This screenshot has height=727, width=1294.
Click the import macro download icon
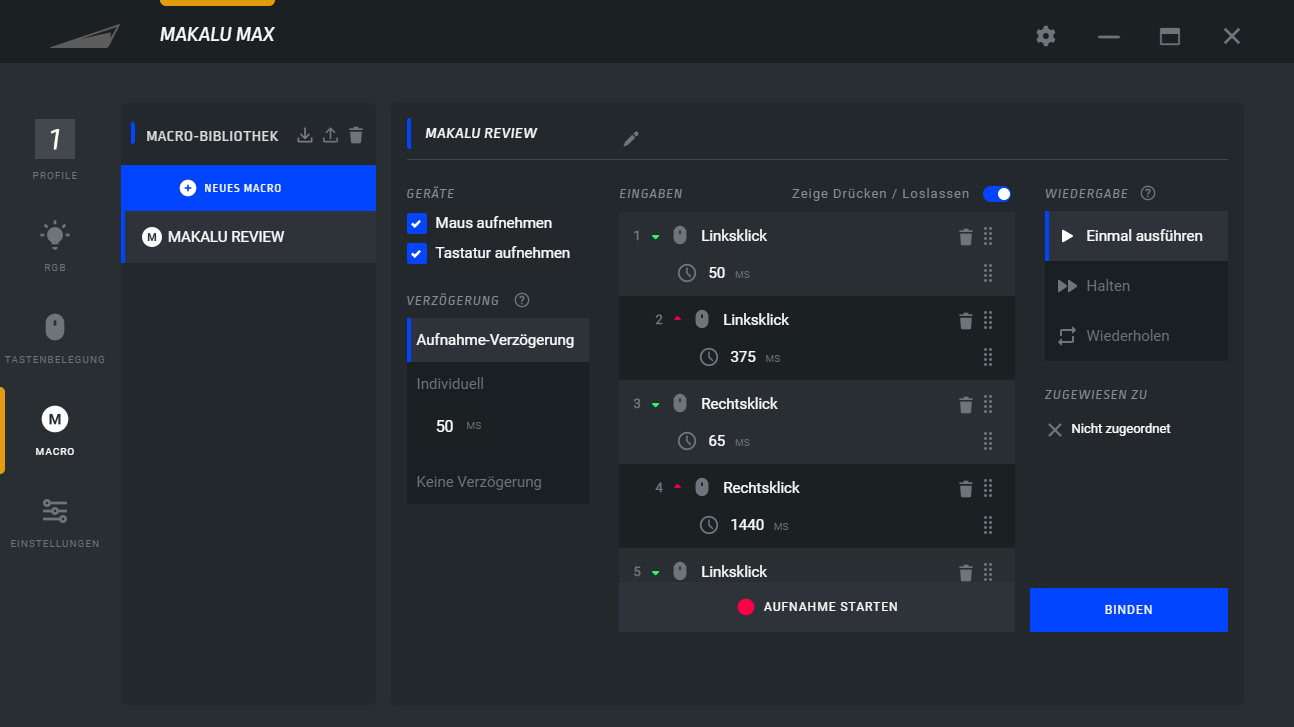(x=306, y=135)
